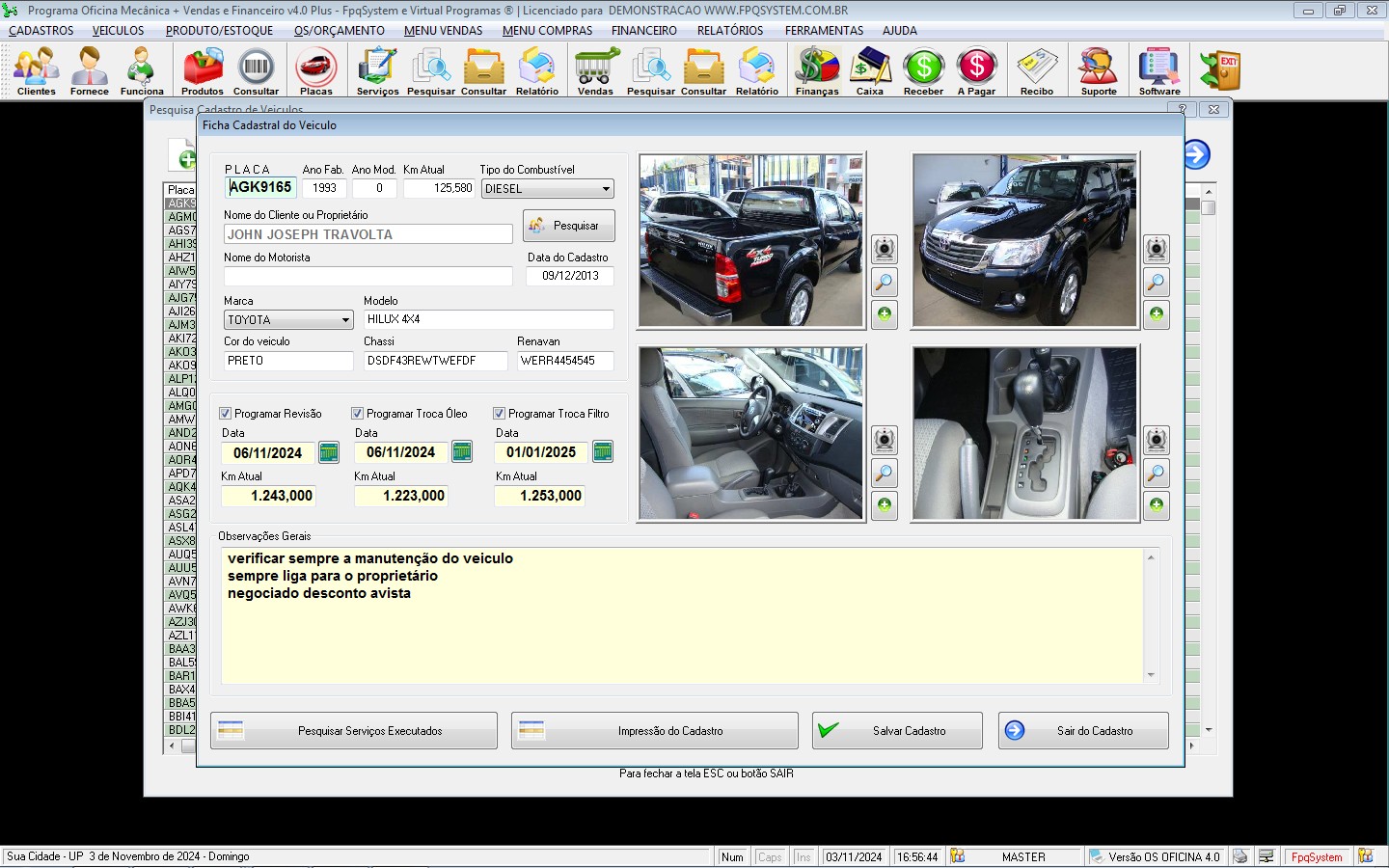Click green add icon beside gearshift photo
The image size is (1389, 868).
tap(1156, 505)
